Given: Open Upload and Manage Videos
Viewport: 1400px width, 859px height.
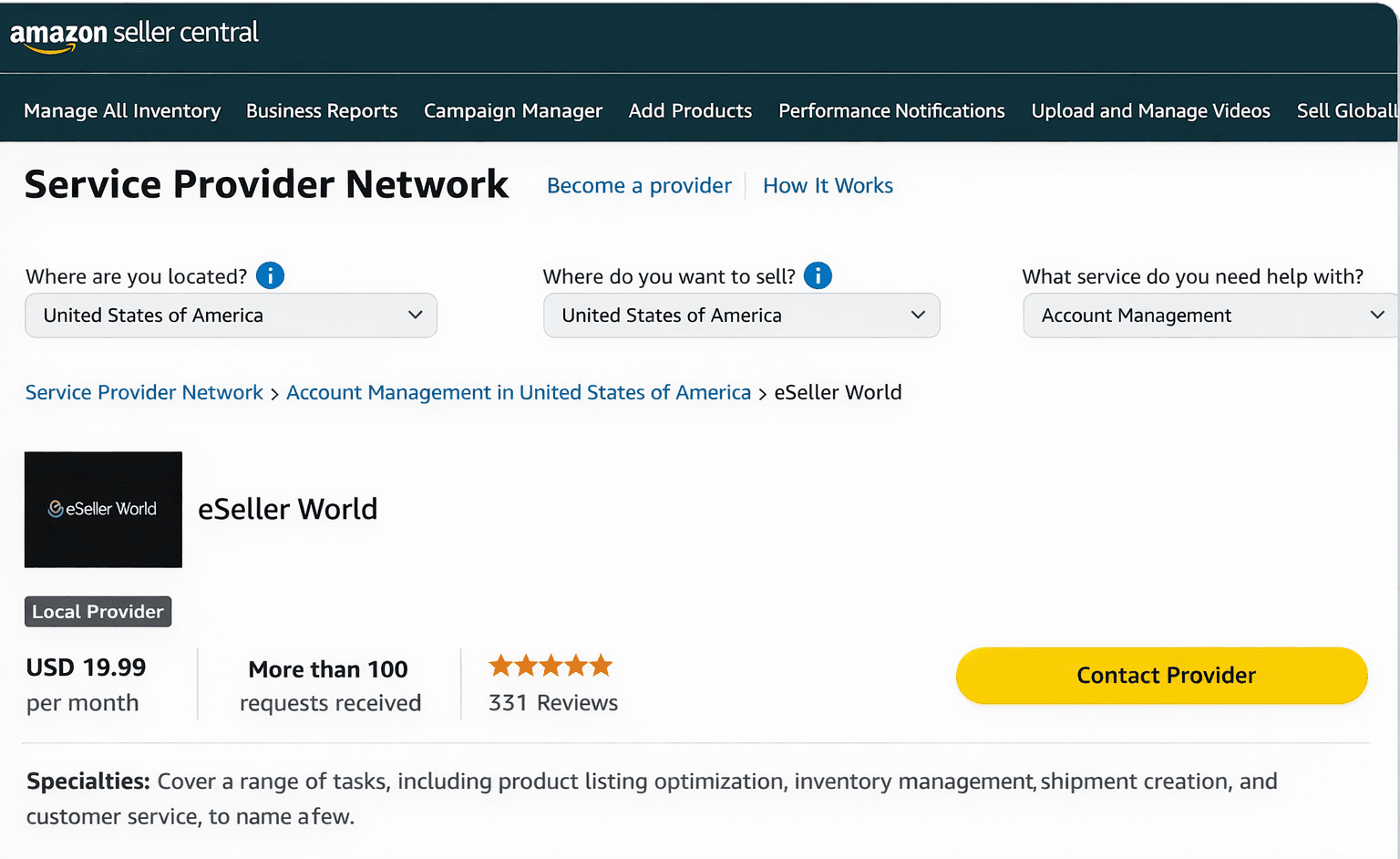Looking at the screenshot, I should point(1150,110).
